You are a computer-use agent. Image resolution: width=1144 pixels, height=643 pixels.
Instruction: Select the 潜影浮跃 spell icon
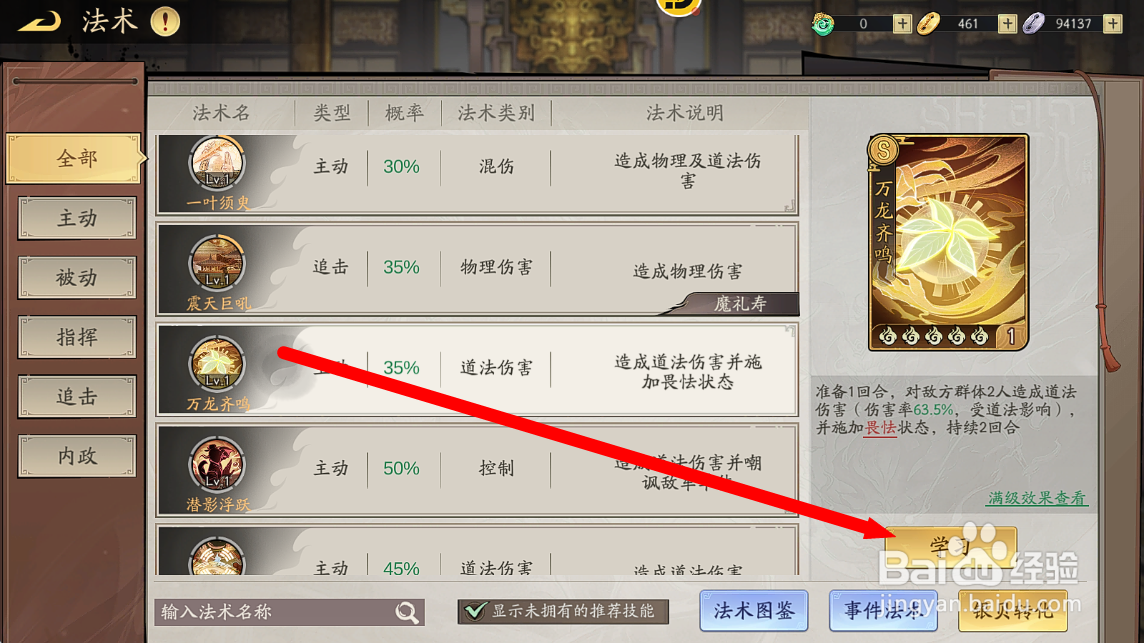point(217,463)
